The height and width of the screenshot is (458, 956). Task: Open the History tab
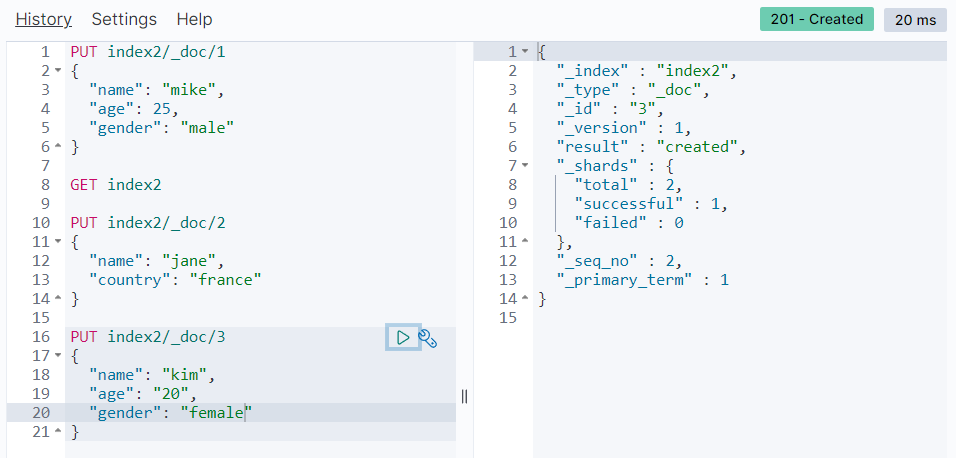(44, 20)
